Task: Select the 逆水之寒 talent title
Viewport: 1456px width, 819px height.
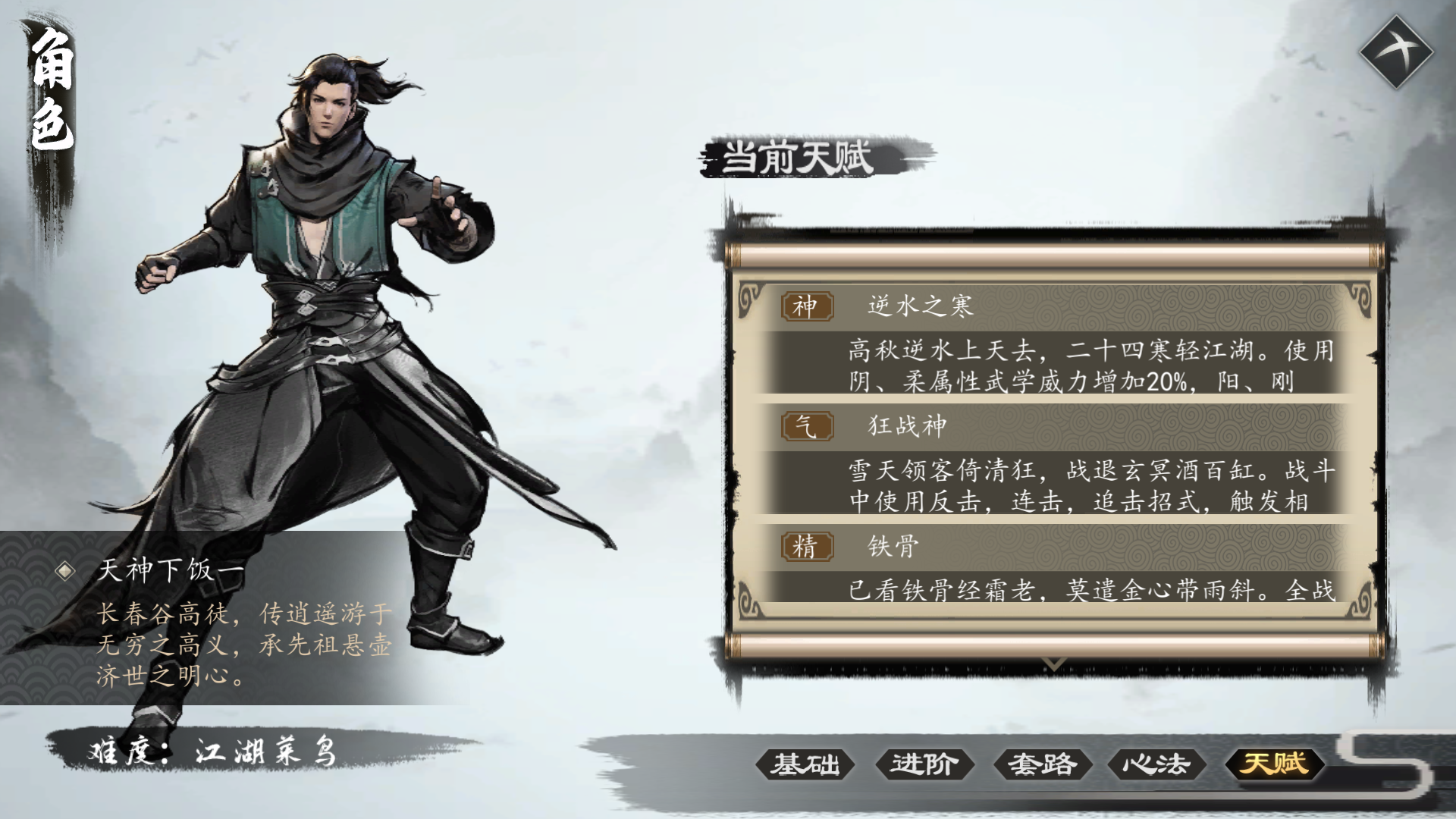Action: click(921, 306)
